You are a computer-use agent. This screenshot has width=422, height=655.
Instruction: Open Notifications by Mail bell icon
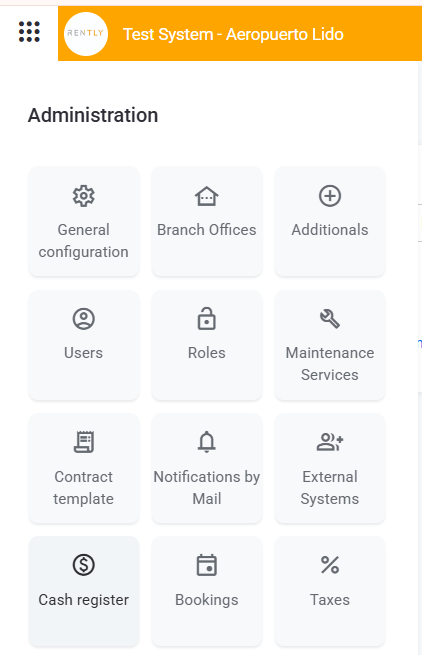pyautogui.click(x=206, y=442)
